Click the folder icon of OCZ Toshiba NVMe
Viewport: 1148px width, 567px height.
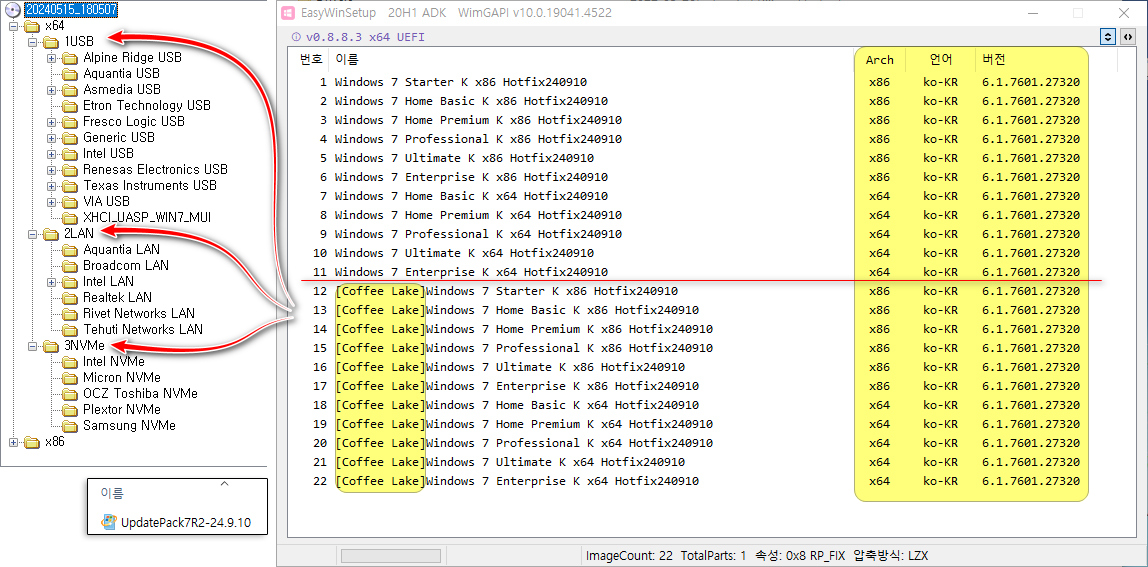pyautogui.click(x=70, y=394)
